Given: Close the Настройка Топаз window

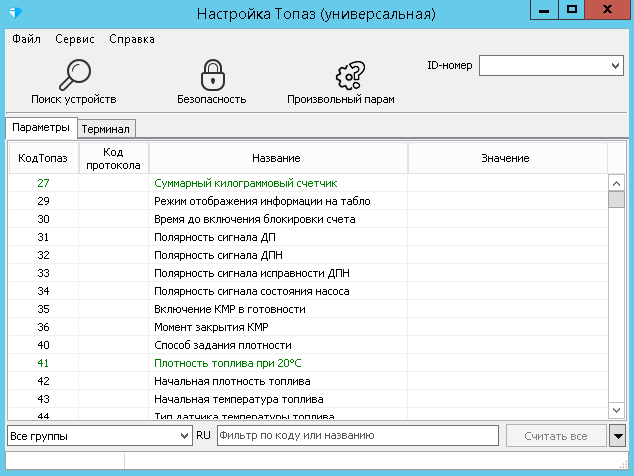Looking at the screenshot, I should 608,9.
